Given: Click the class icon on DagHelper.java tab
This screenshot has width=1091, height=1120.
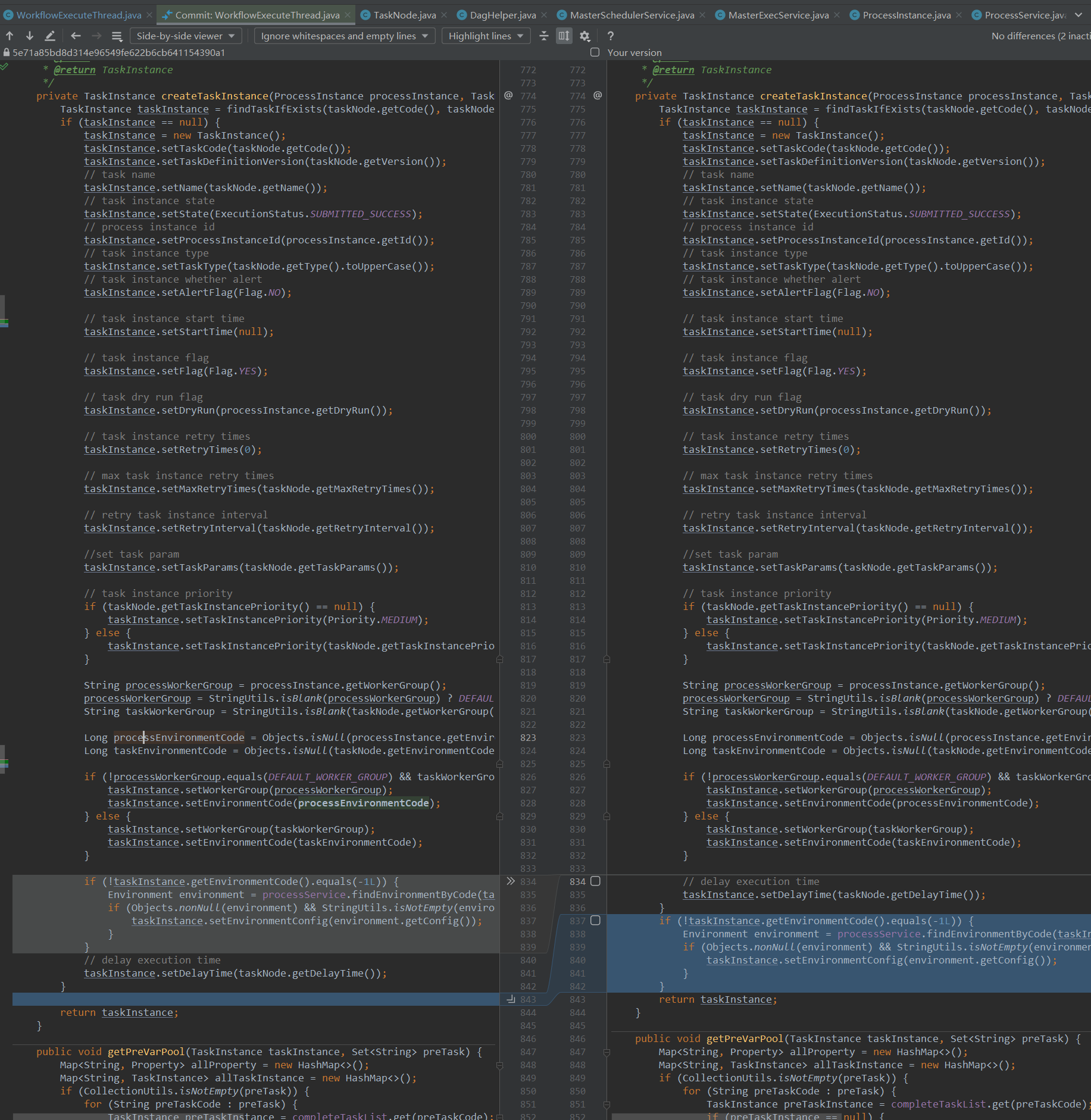Looking at the screenshot, I should [462, 15].
